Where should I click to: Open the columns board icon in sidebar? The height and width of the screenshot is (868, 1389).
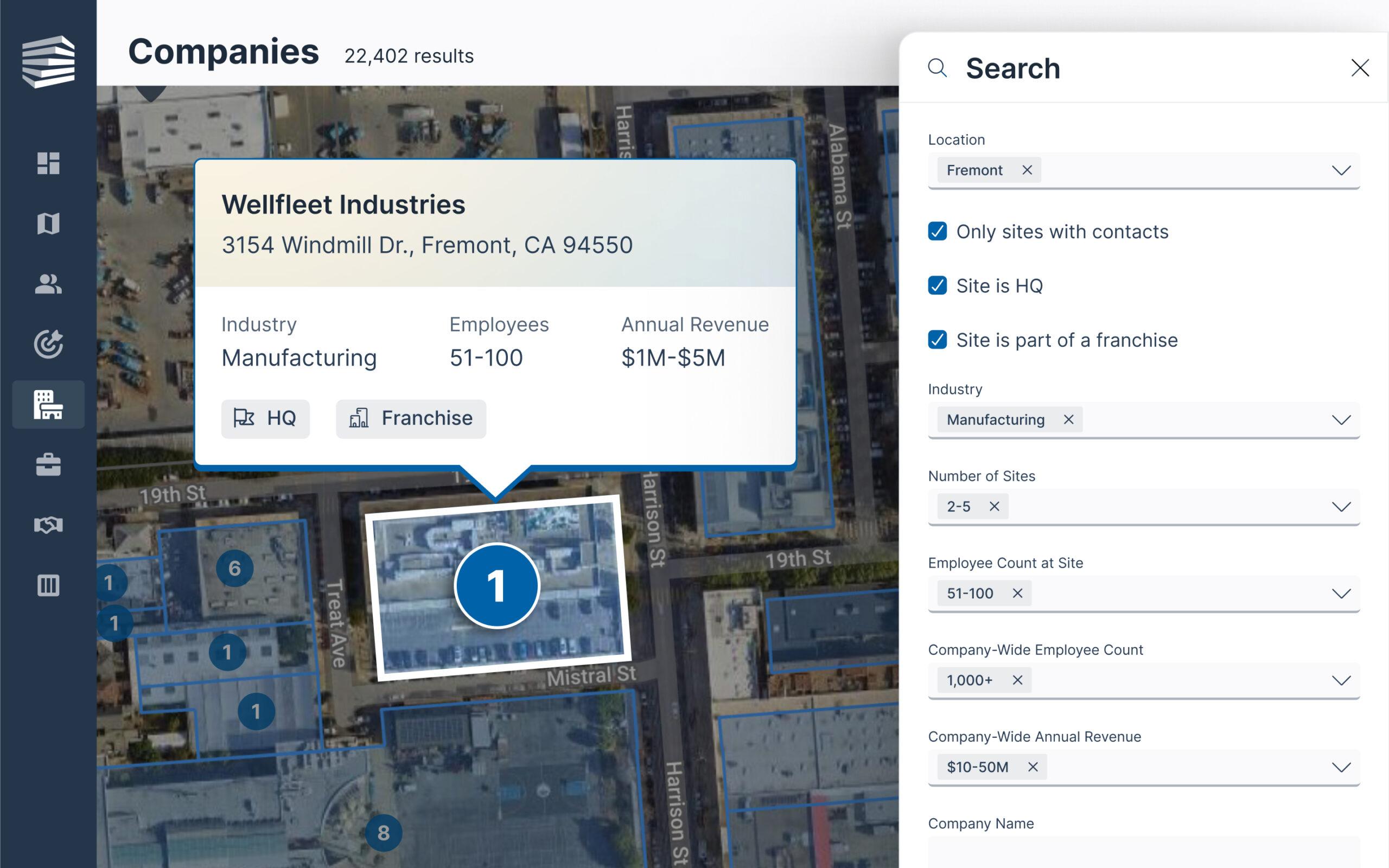[x=48, y=585]
